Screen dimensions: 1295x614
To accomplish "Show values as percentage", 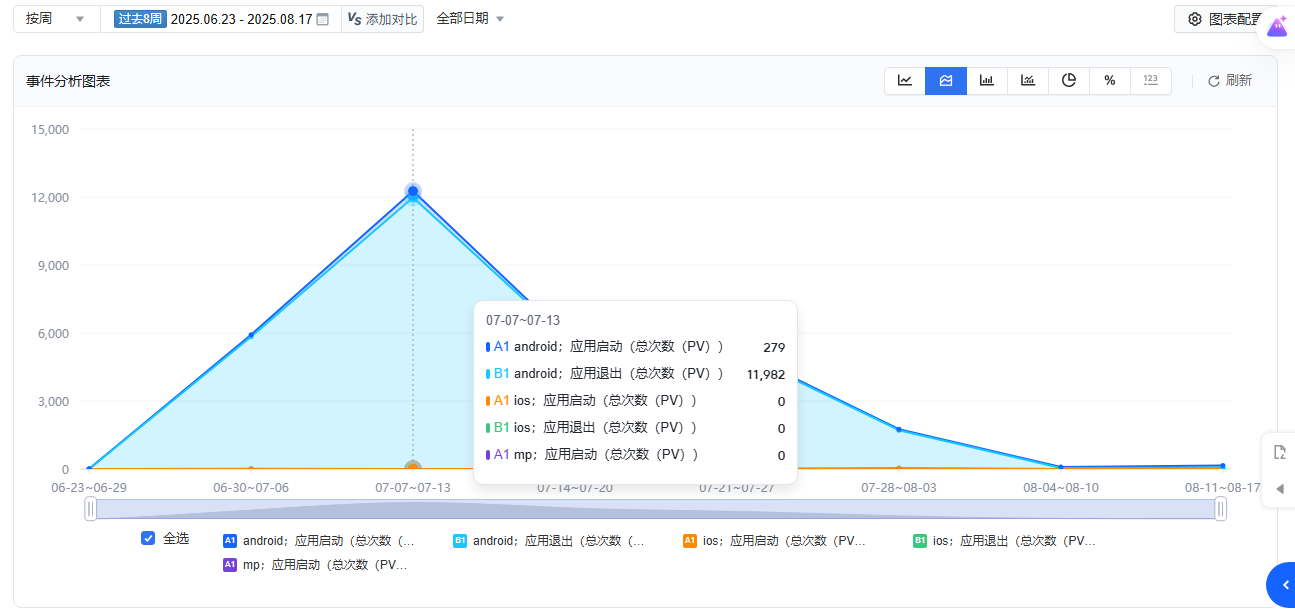I will pos(1110,81).
